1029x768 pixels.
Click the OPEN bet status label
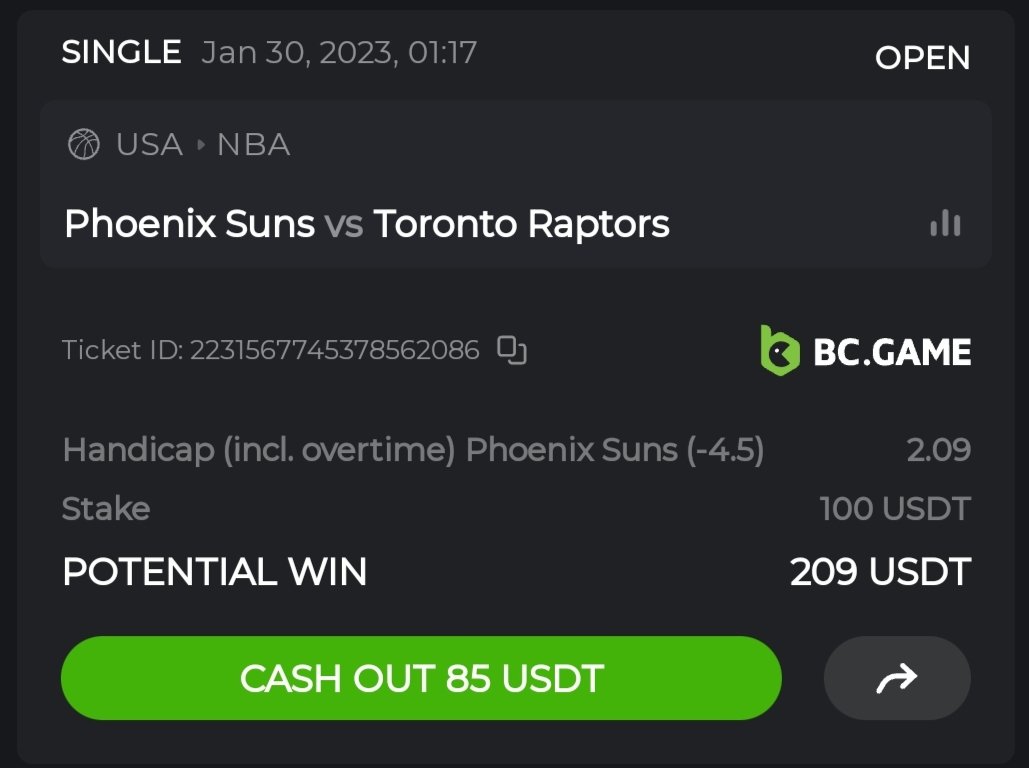pyautogui.click(x=922, y=58)
